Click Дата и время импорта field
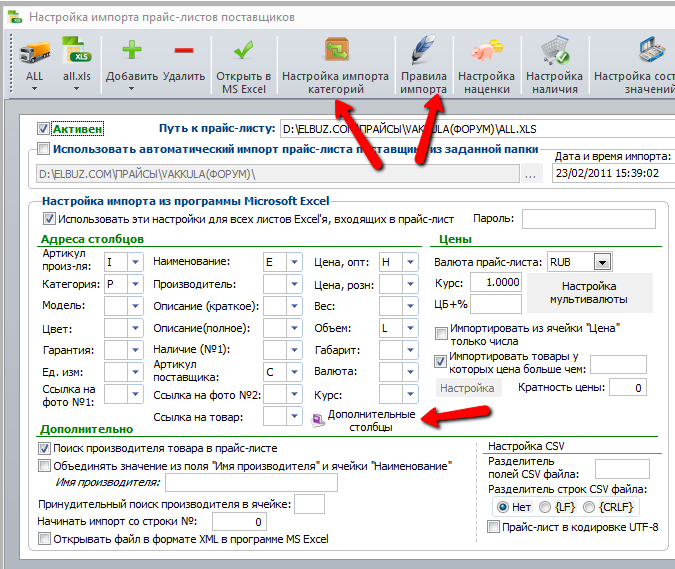The width and height of the screenshot is (675, 569). [613, 173]
